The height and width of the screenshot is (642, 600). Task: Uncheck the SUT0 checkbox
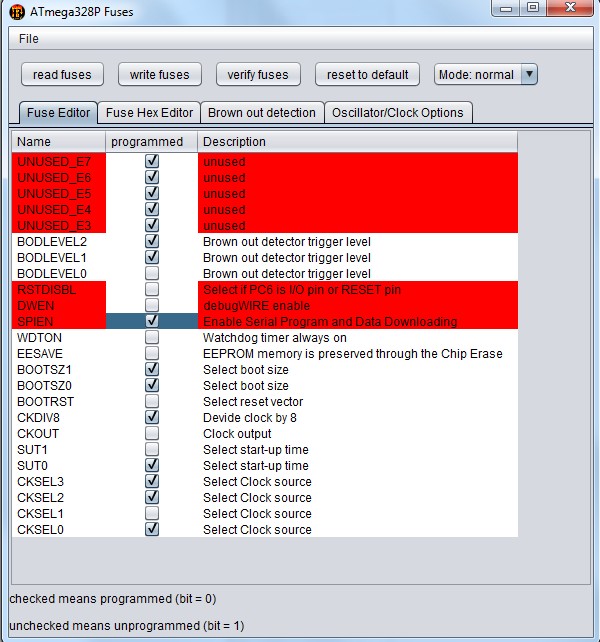(152, 465)
